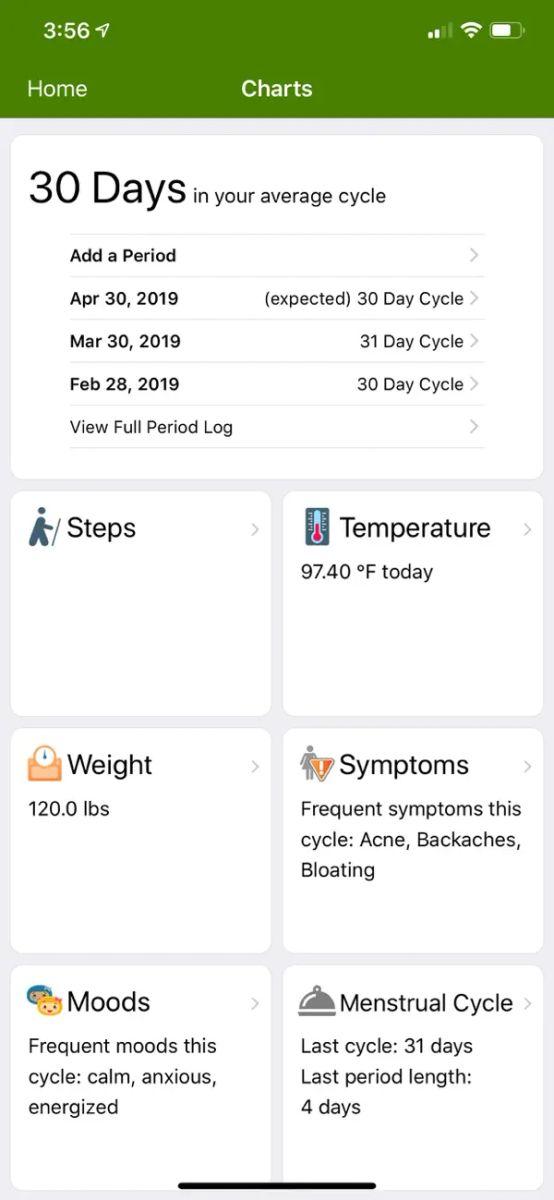Image resolution: width=554 pixels, height=1200 pixels.
Task: Select the Feb 28, 2019 cycle entry
Action: (x=277, y=384)
